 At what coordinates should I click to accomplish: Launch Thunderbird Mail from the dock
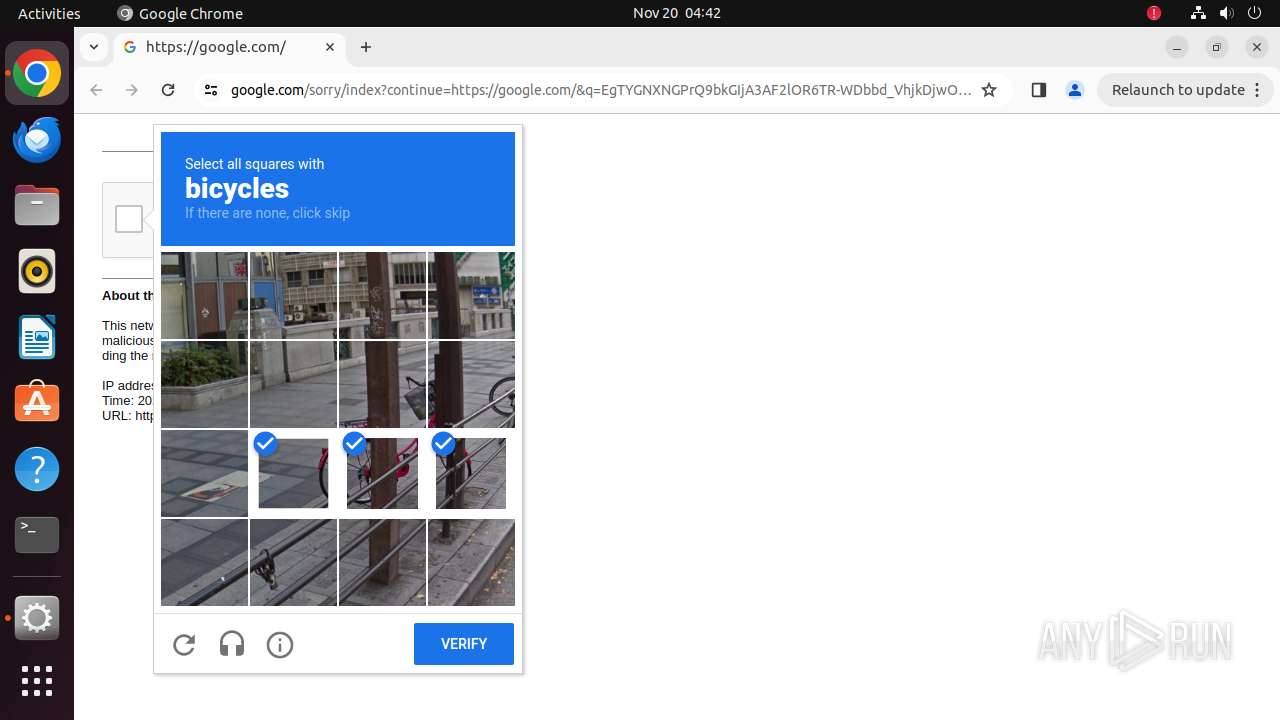tap(37, 140)
